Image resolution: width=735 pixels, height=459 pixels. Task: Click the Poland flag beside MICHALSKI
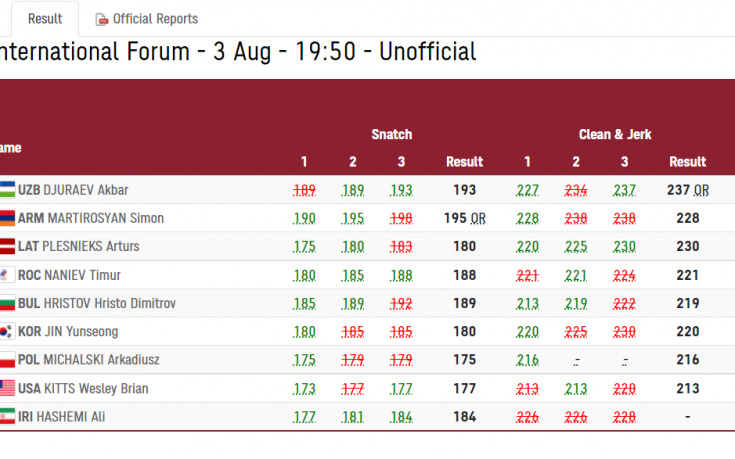(x=7, y=360)
